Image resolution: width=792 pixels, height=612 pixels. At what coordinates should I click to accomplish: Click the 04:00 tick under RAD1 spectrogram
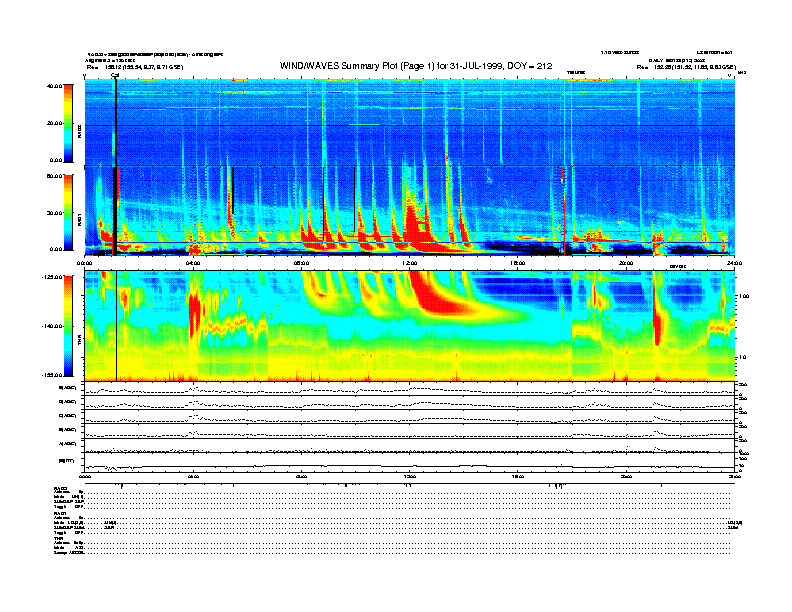click(193, 263)
